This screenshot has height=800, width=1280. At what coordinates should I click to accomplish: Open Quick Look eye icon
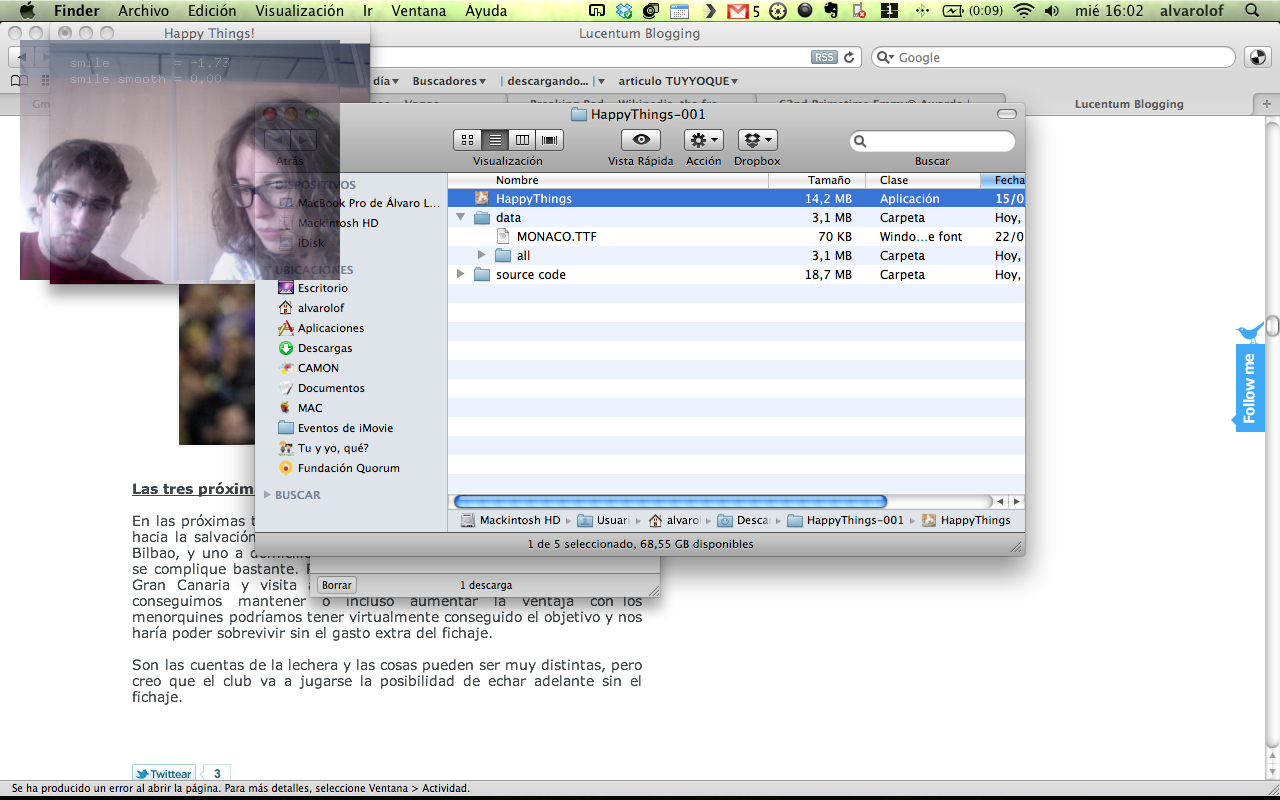[x=641, y=140]
